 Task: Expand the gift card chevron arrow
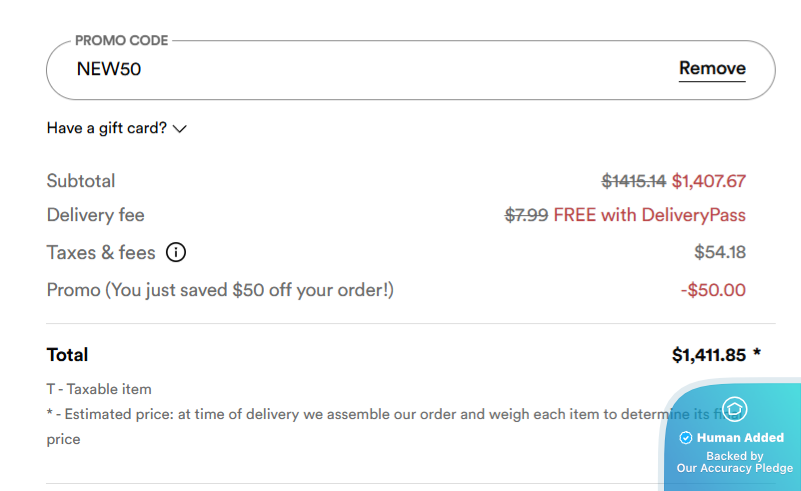(x=180, y=129)
